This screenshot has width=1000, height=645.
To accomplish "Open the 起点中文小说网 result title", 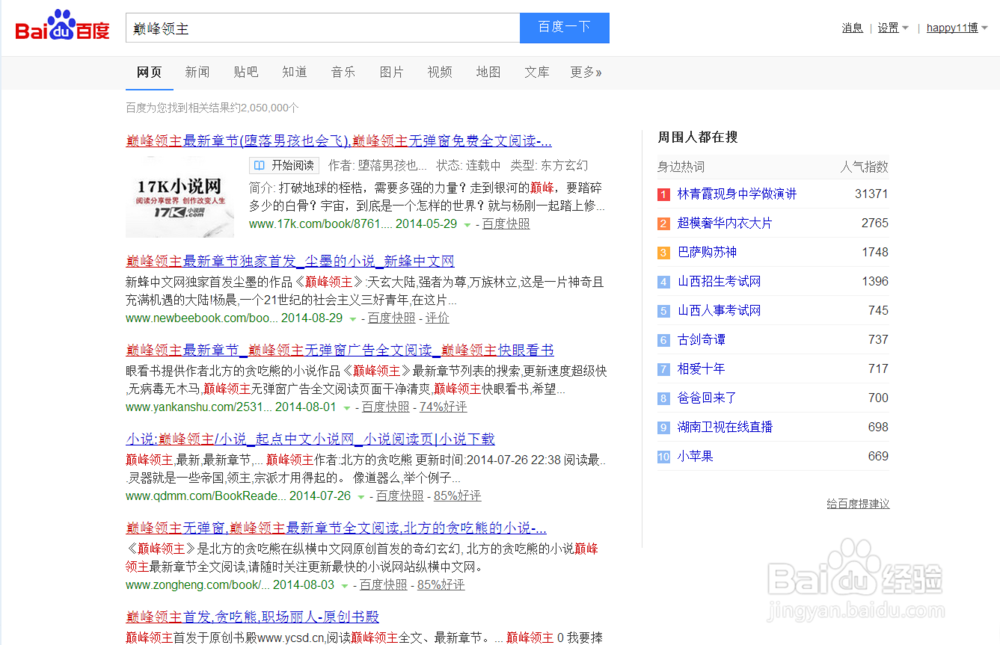I will click(310, 439).
